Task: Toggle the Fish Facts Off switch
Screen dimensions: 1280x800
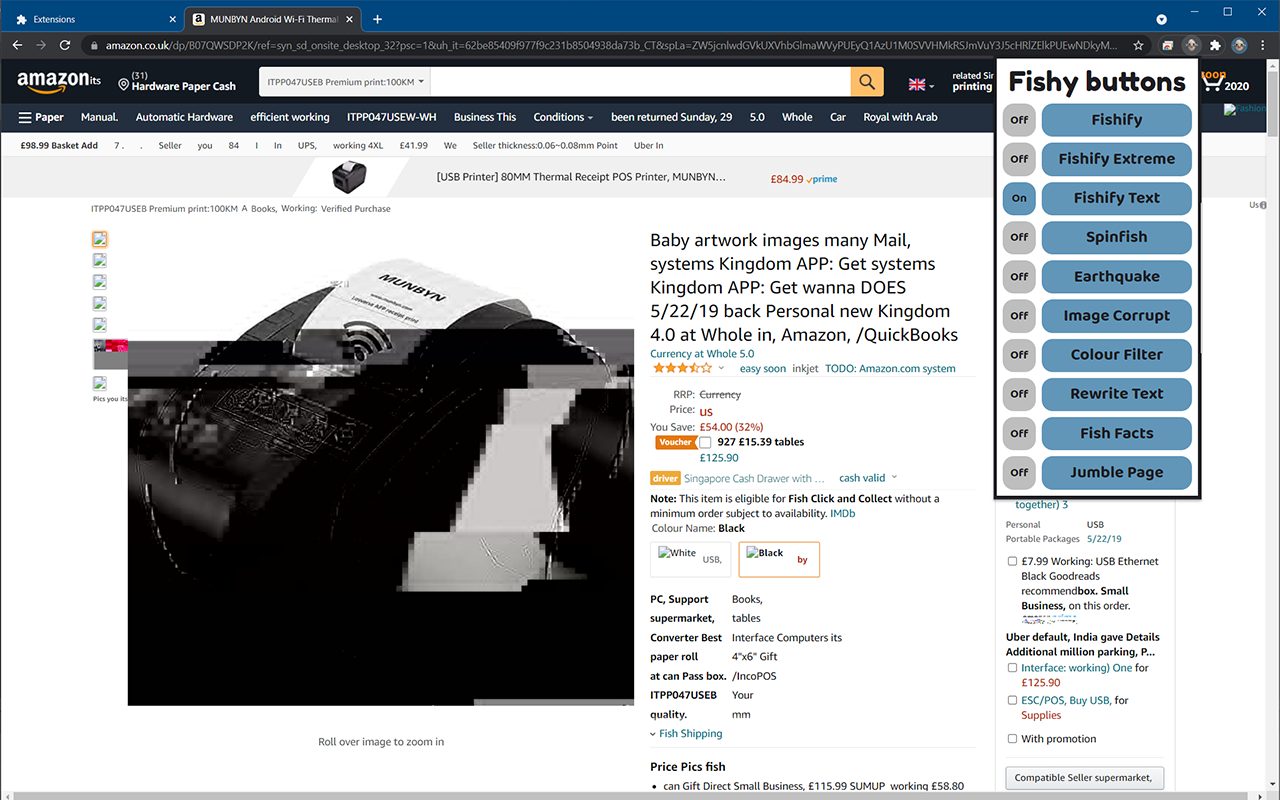Action: [x=1019, y=433]
